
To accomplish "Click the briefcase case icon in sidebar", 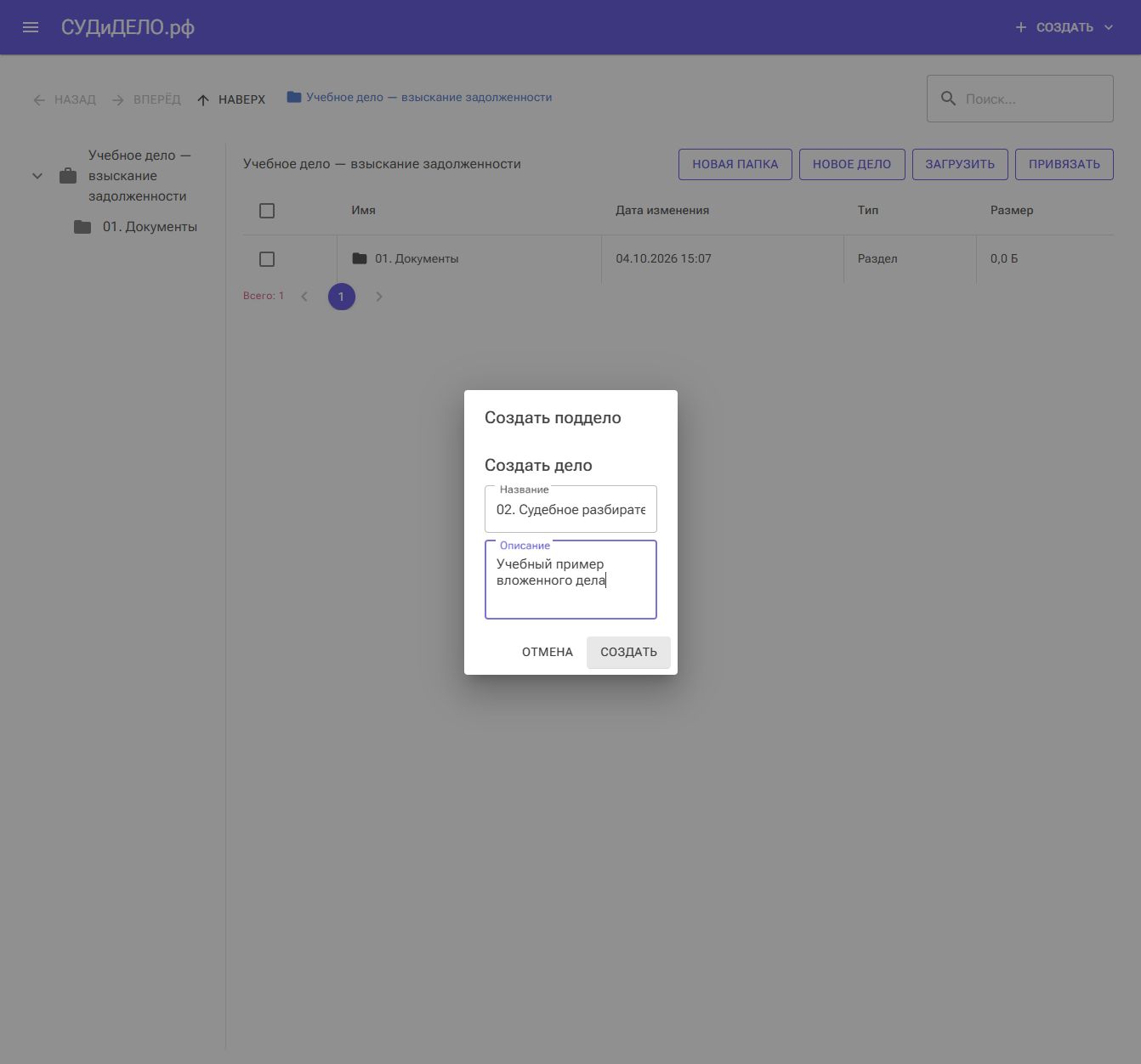I will click(x=68, y=176).
